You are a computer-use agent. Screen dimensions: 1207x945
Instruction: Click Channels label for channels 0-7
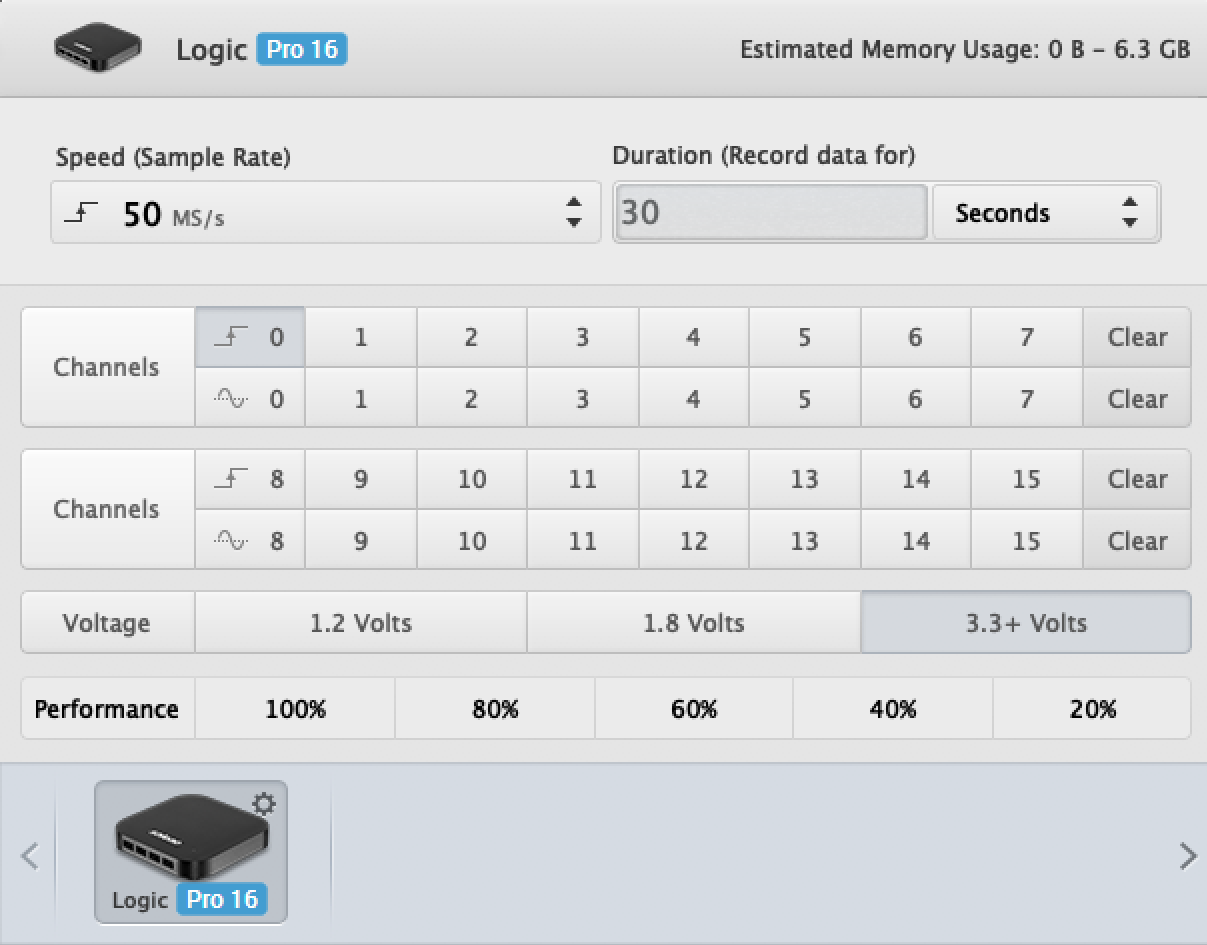tap(107, 367)
